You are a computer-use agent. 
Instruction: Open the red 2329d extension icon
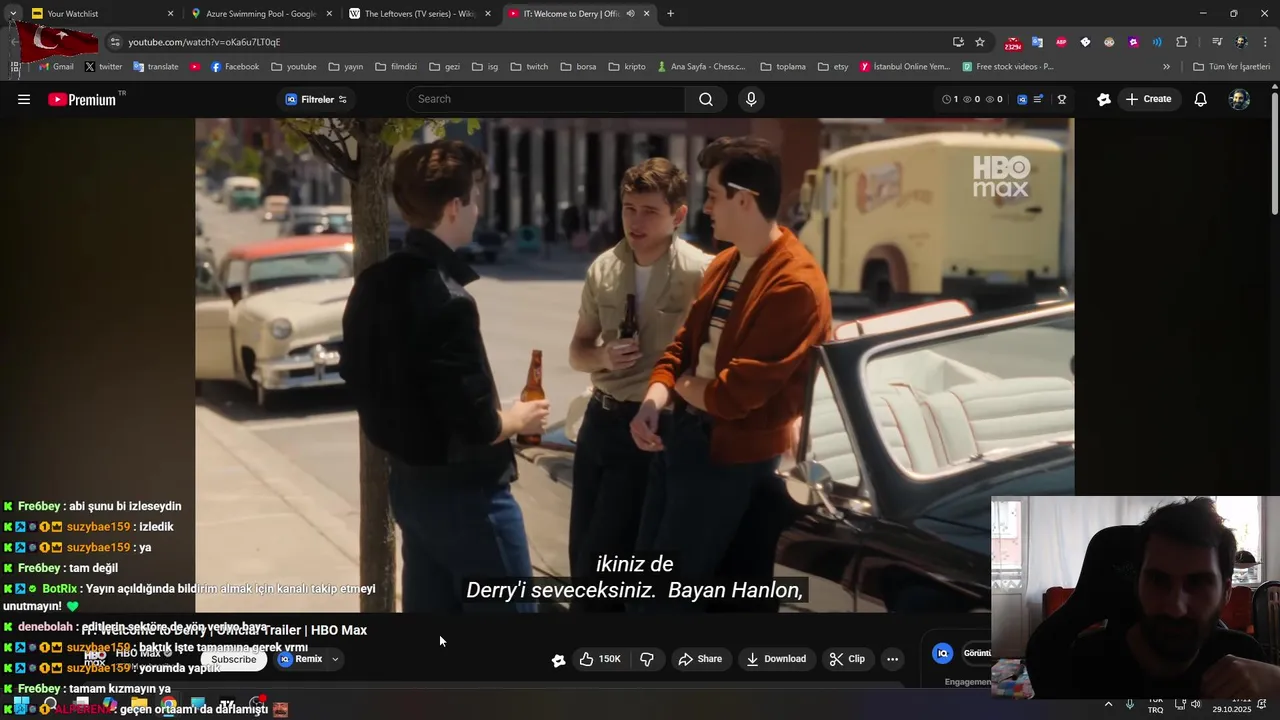click(x=1013, y=43)
